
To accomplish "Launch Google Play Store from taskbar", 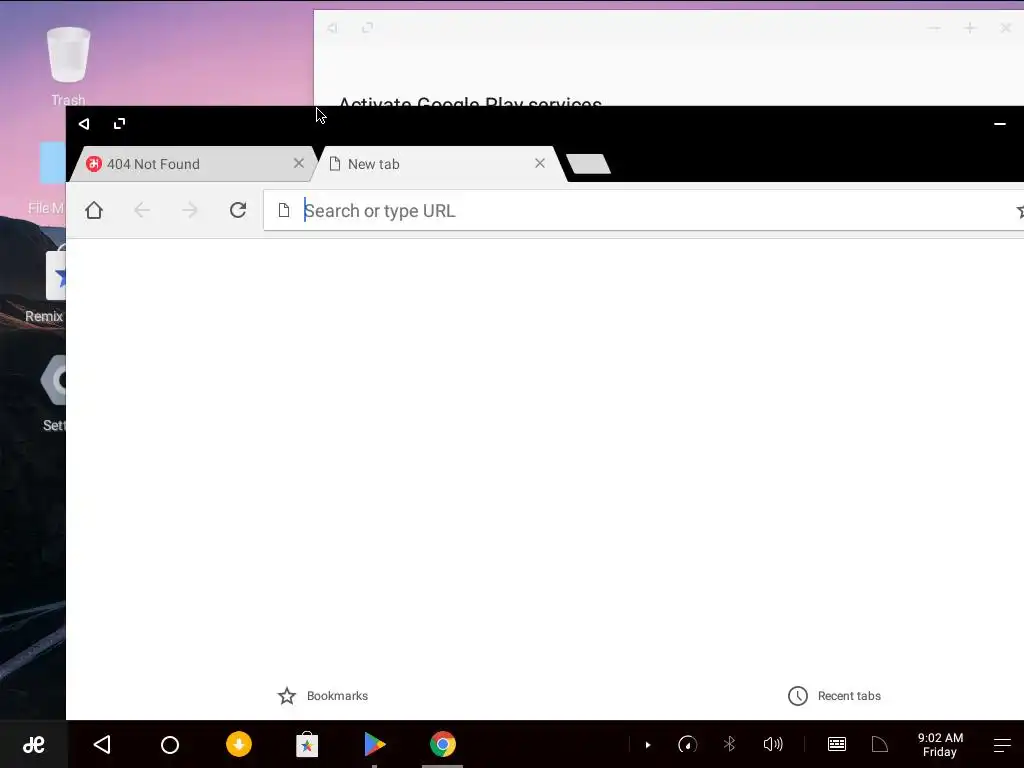I will pyautogui.click(x=374, y=744).
